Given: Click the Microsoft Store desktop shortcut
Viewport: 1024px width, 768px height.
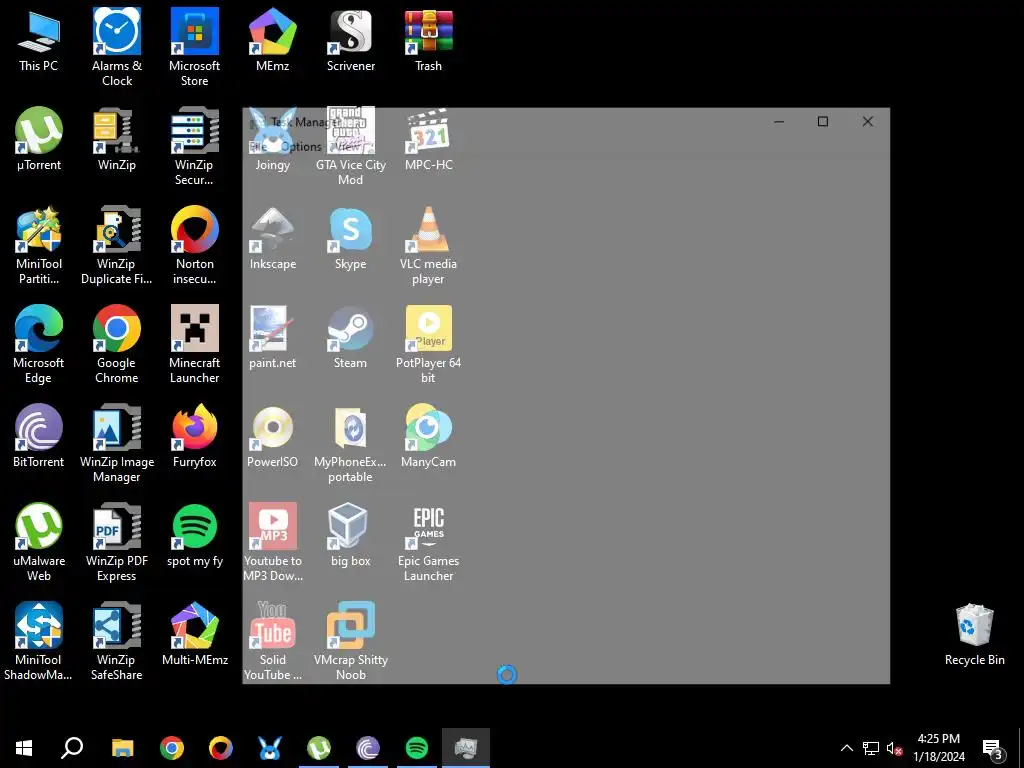Looking at the screenshot, I should coord(195,47).
